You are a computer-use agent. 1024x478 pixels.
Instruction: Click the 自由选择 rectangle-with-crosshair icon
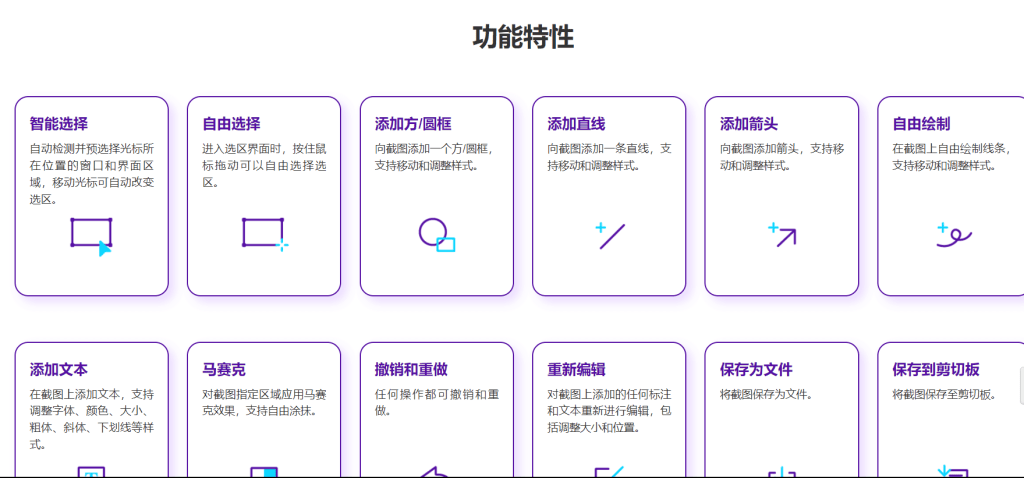pyautogui.click(x=264, y=234)
